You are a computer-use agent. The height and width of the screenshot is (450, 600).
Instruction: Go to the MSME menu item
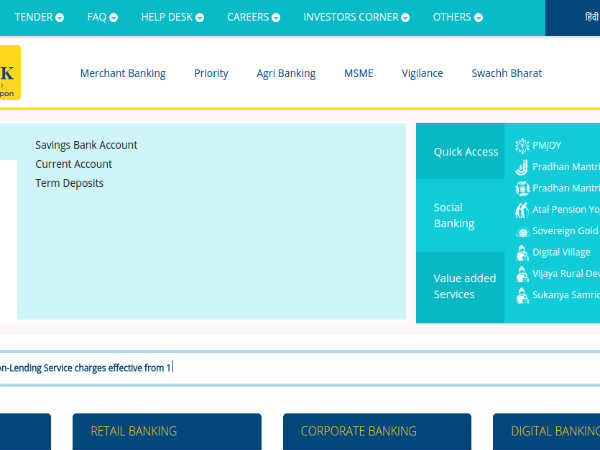358,73
